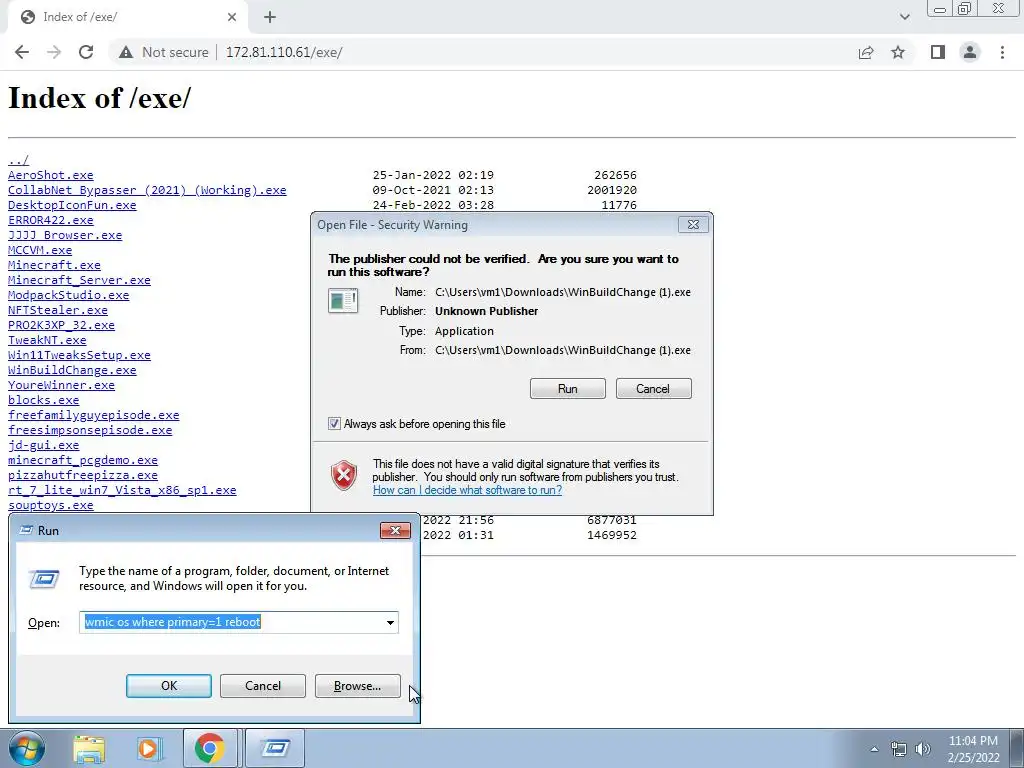This screenshot has width=1024, height=768.
Task: Open the parent directory ../ link
Action: (18, 160)
